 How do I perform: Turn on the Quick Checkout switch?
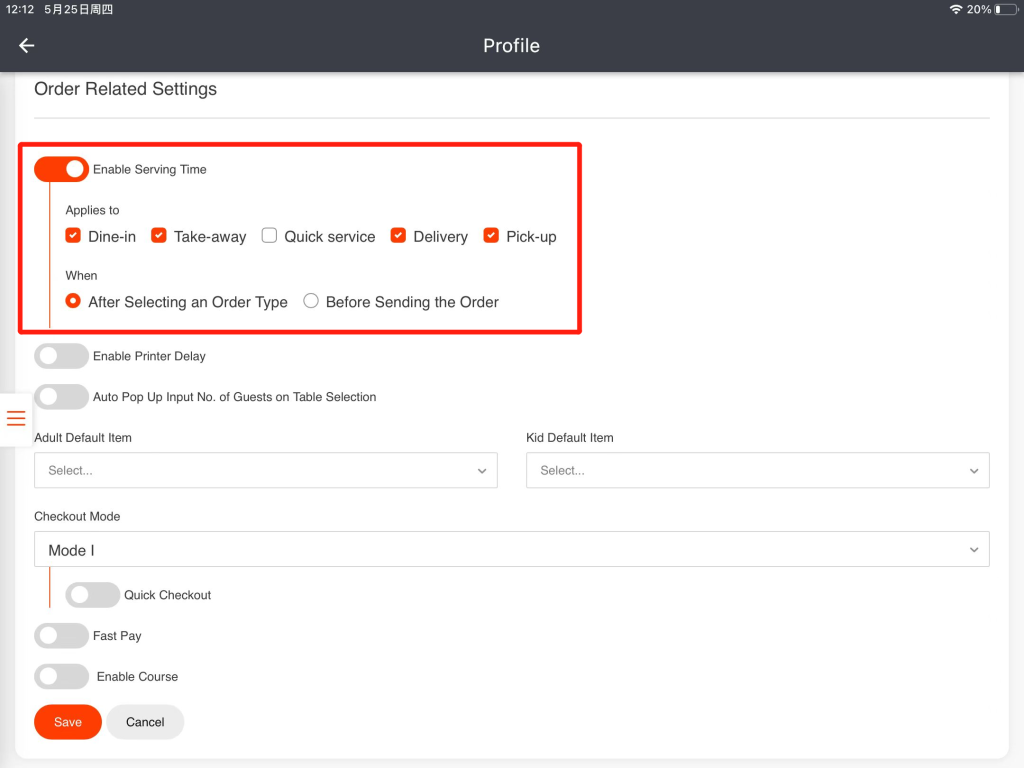point(92,595)
